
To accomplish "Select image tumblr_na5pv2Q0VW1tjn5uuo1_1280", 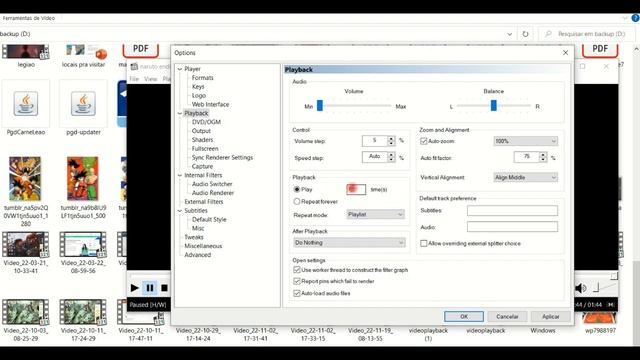I will tap(25, 178).
